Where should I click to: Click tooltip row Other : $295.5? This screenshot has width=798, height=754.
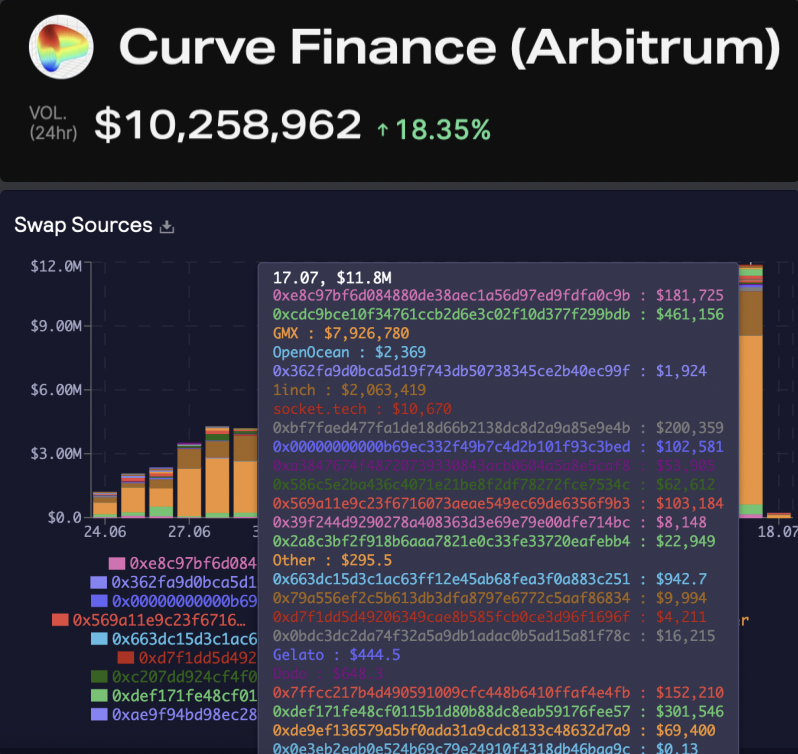pyautogui.click(x=332, y=560)
